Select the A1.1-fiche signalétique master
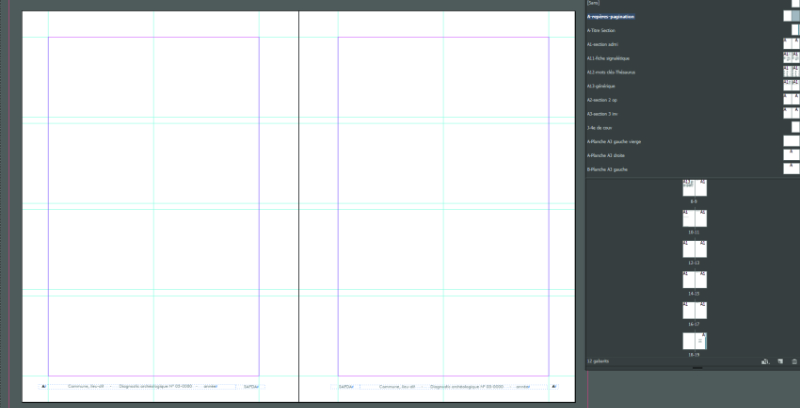 (692, 58)
